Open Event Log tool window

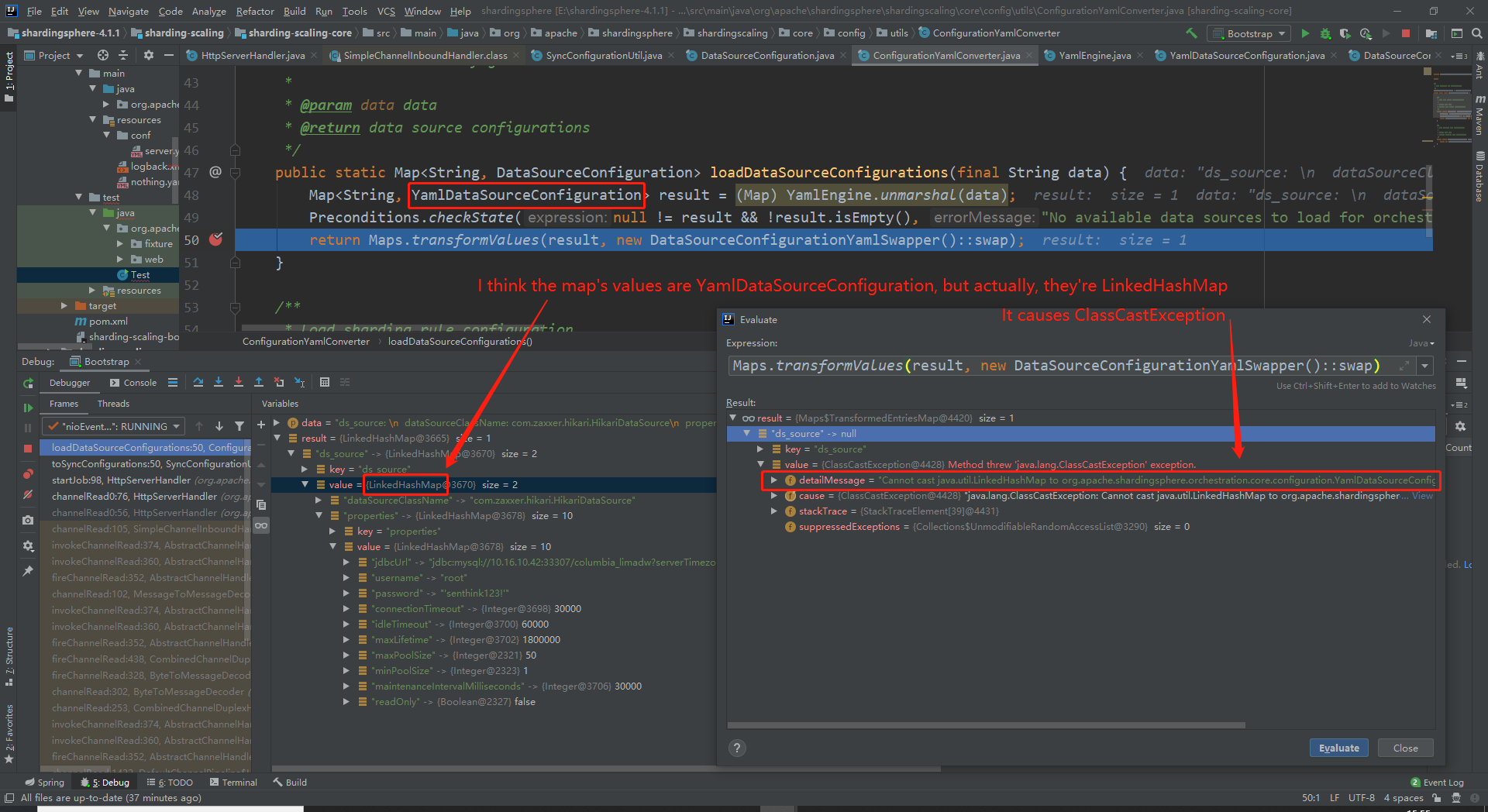point(1436,782)
